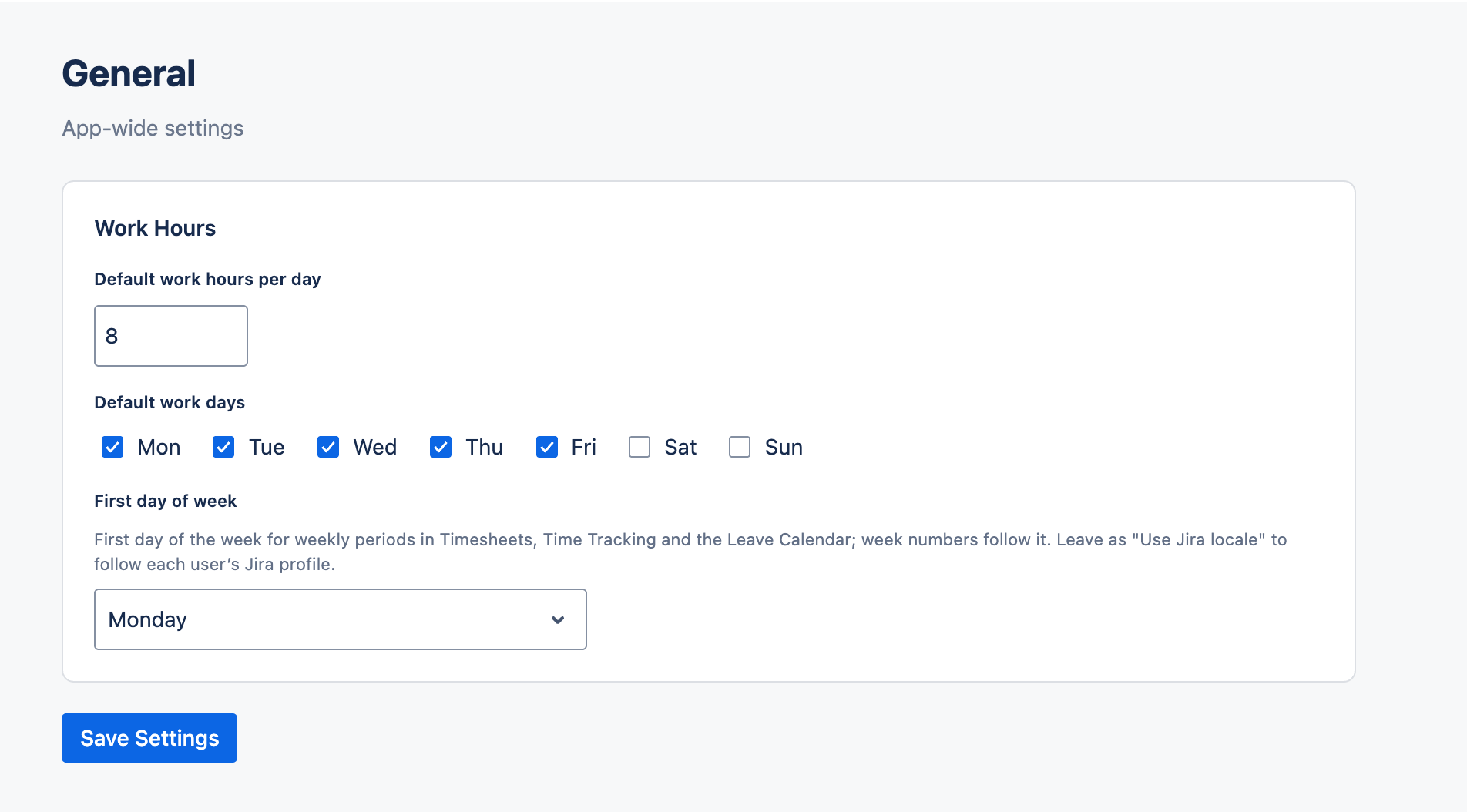Toggle the Wed work day checkbox
The image size is (1467, 812).
tap(328, 447)
